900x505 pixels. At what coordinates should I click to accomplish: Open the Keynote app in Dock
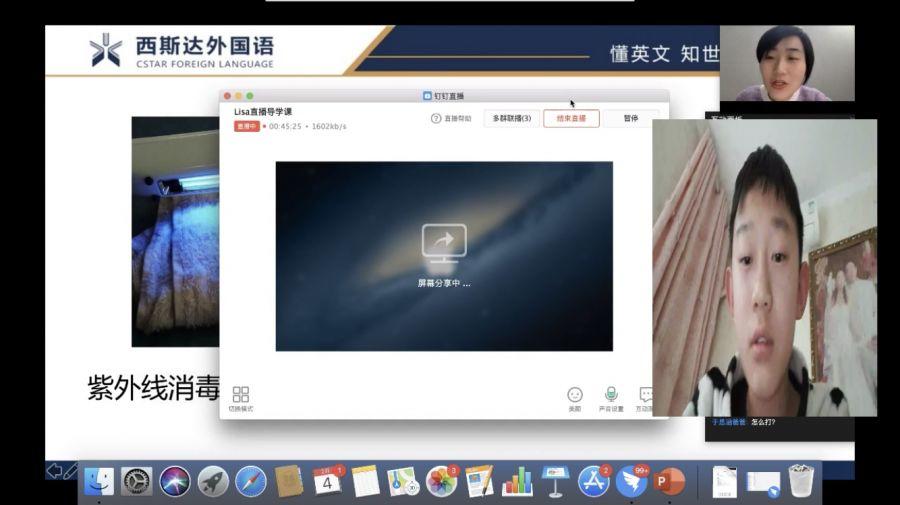tap(555, 481)
